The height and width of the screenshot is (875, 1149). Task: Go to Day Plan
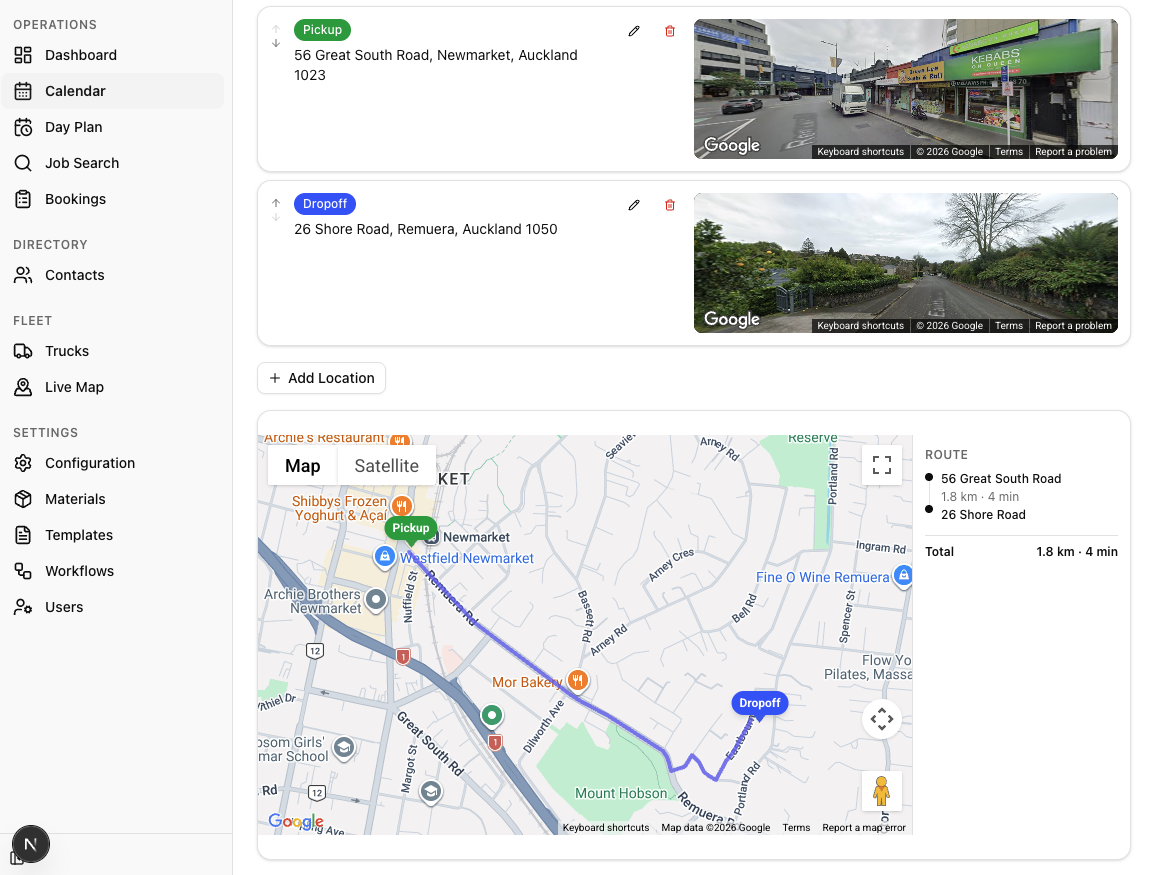pos(112,127)
